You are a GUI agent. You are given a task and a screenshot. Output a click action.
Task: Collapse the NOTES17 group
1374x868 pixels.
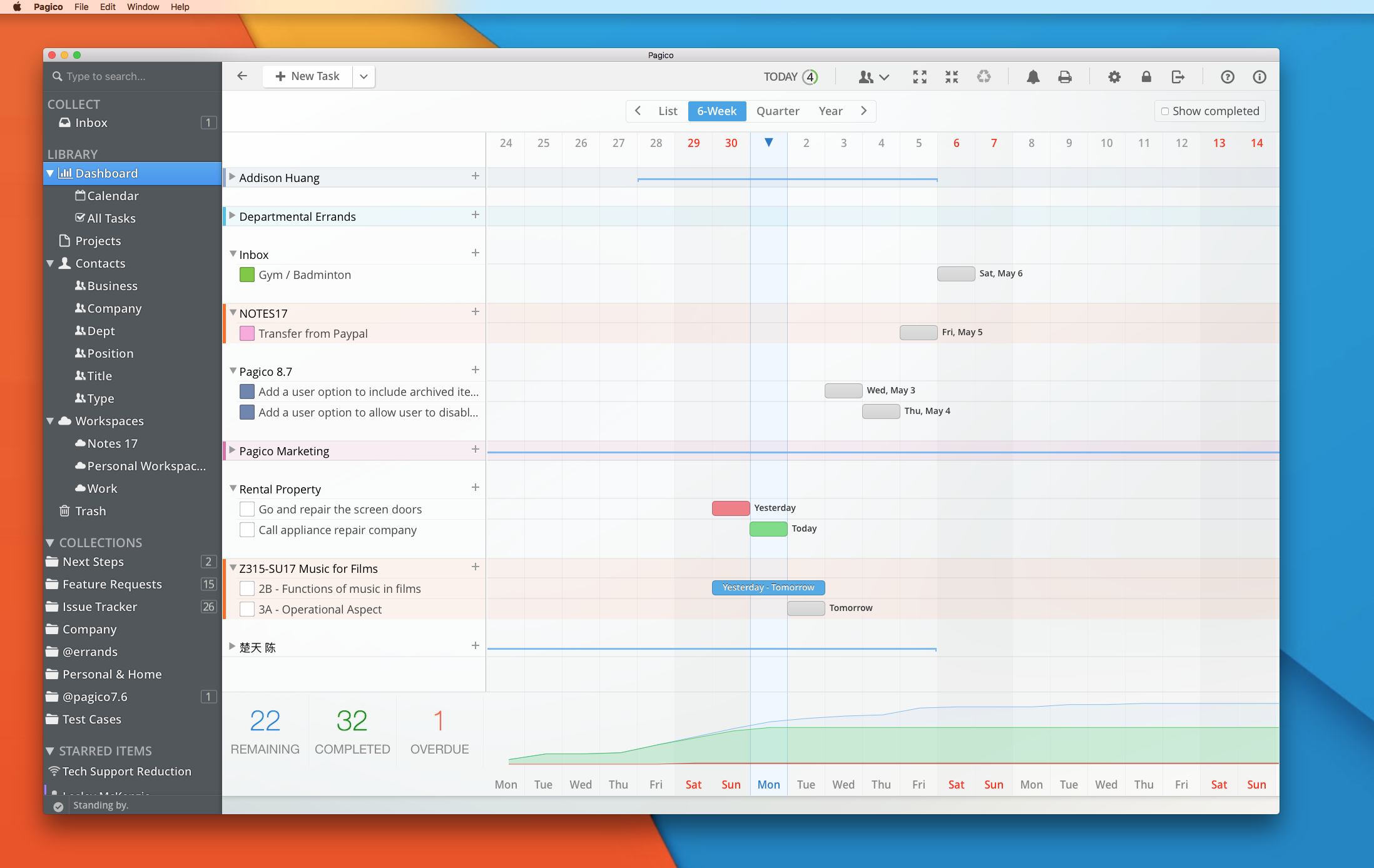click(x=233, y=313)
